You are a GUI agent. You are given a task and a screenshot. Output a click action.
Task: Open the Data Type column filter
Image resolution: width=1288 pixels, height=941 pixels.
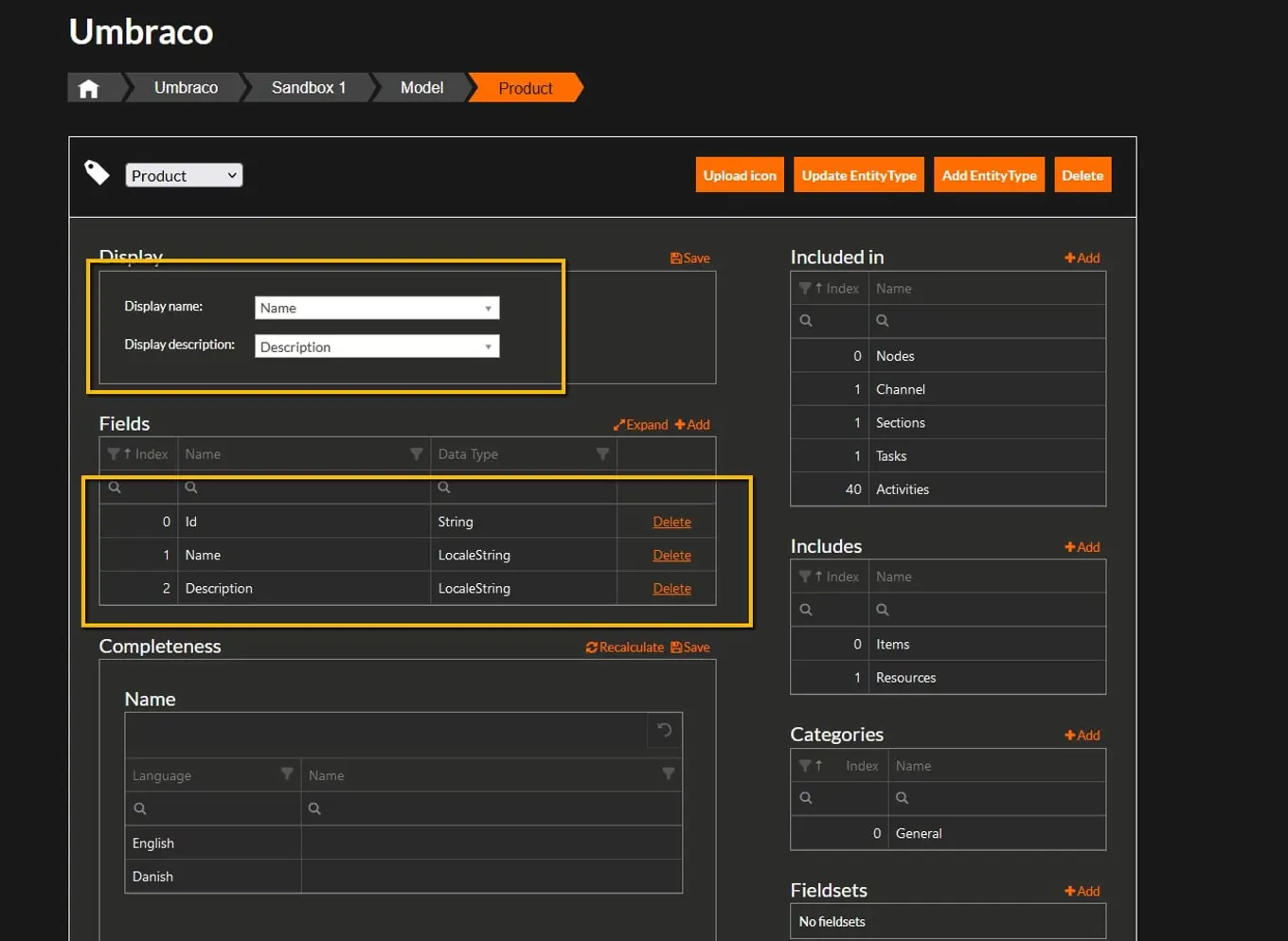(602, 454)
